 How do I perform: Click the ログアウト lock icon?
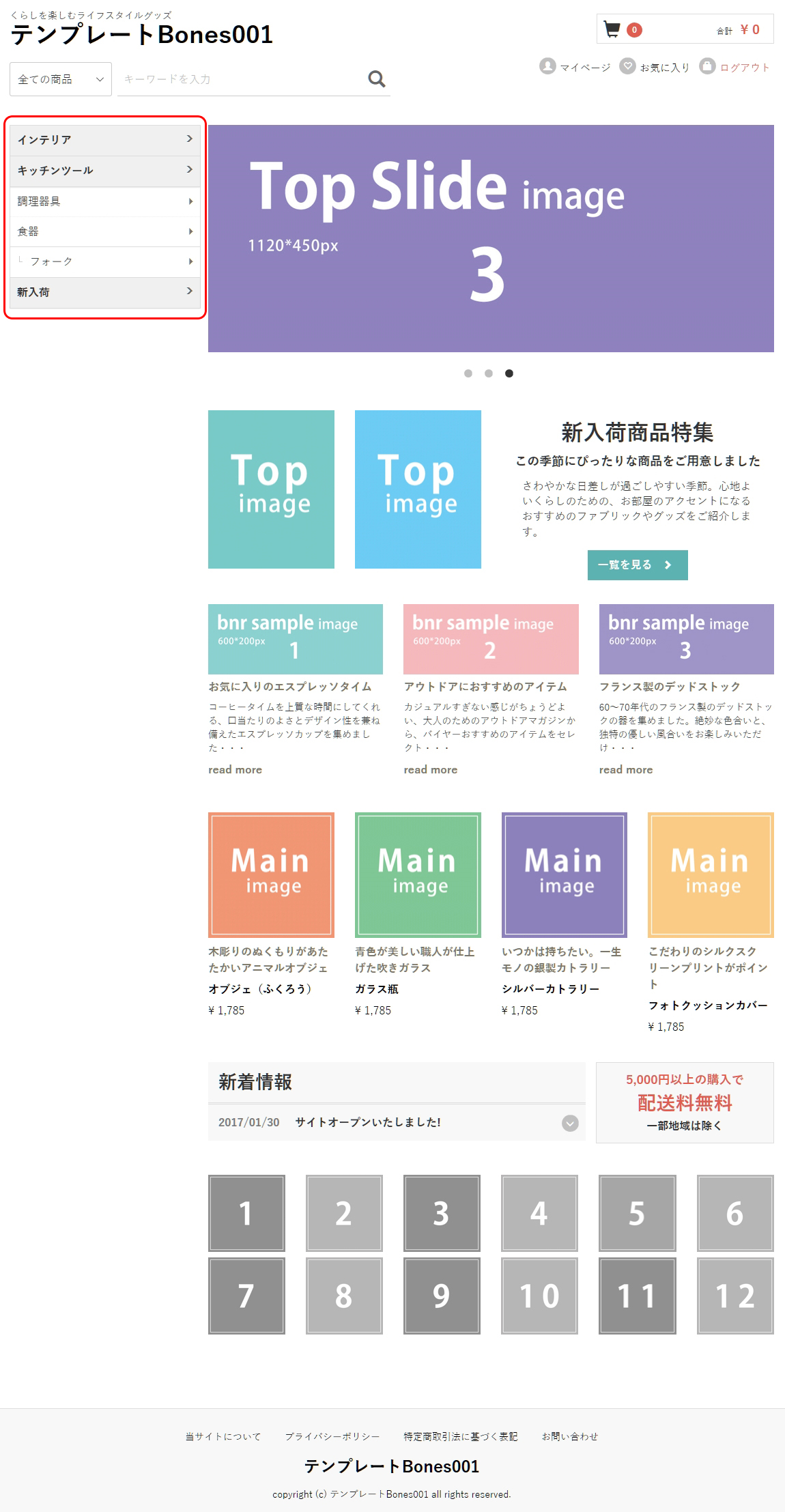pyautogui.click(x=707, y=66)
